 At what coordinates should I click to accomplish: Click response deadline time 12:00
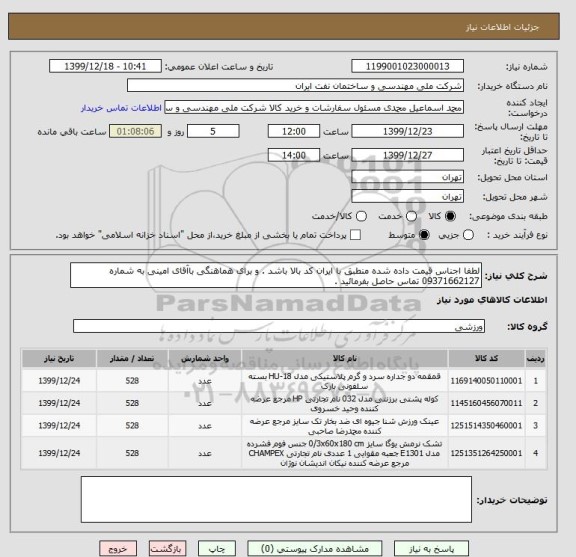tap(294, 131)
